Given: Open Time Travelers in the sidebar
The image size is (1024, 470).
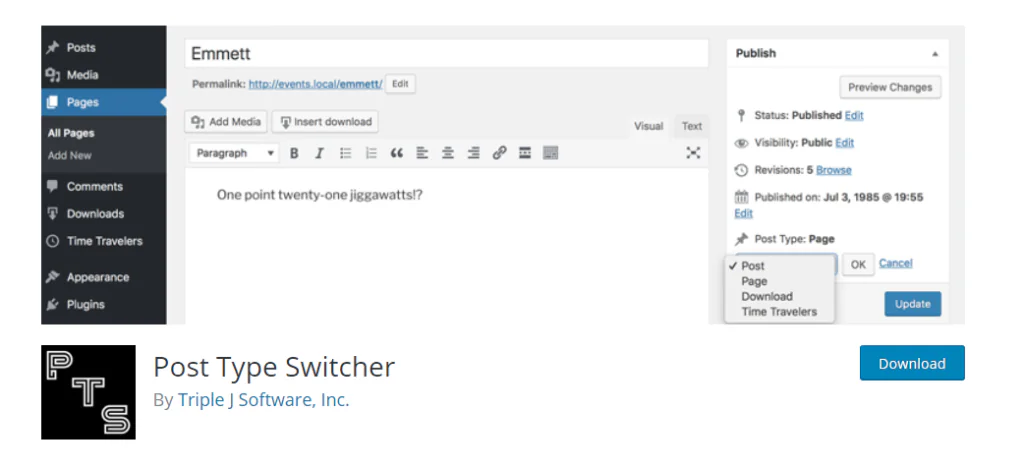Looking at the screenshot, I should pyautogui.click(x=103, y=242).
